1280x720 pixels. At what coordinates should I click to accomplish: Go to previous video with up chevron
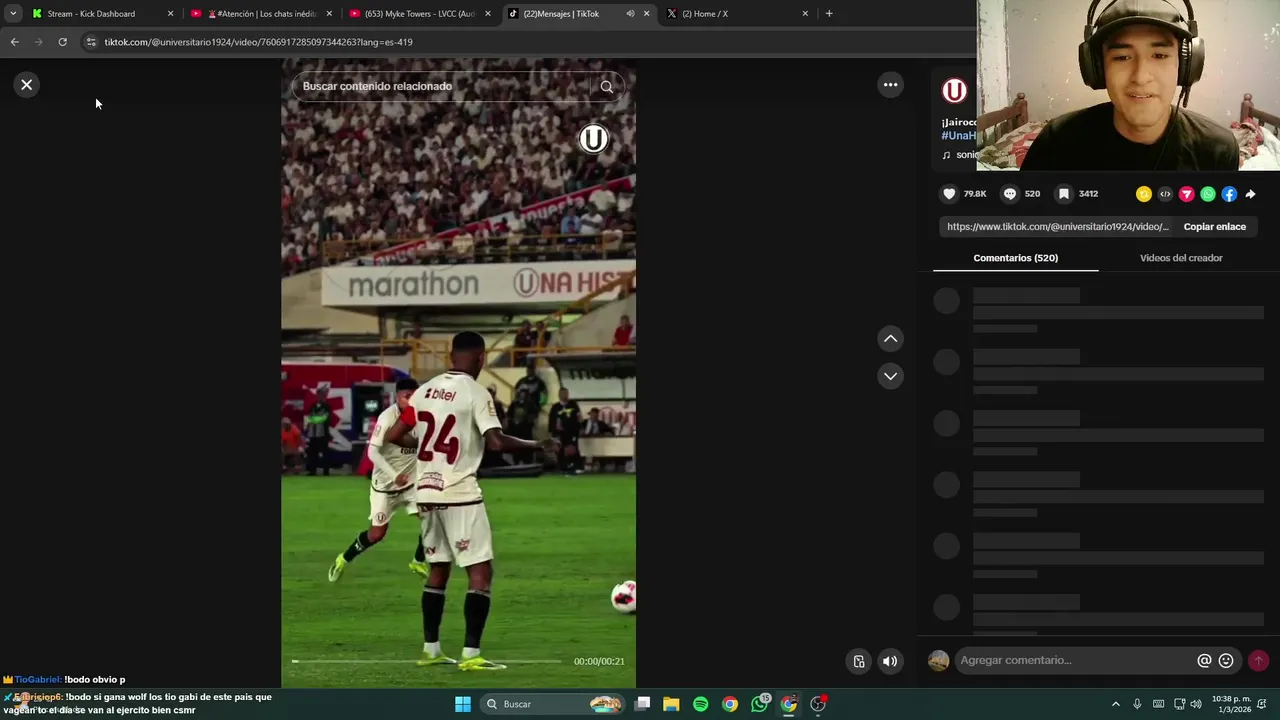(890, 339)
